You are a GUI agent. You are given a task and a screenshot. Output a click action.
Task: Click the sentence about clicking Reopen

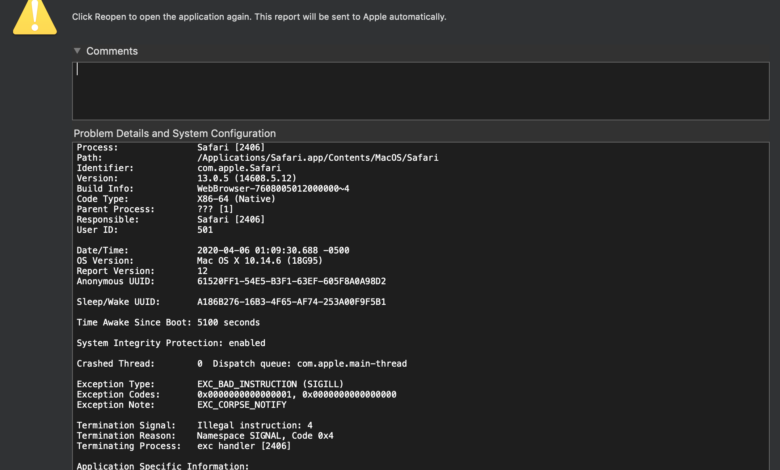[x=259, y=17]
